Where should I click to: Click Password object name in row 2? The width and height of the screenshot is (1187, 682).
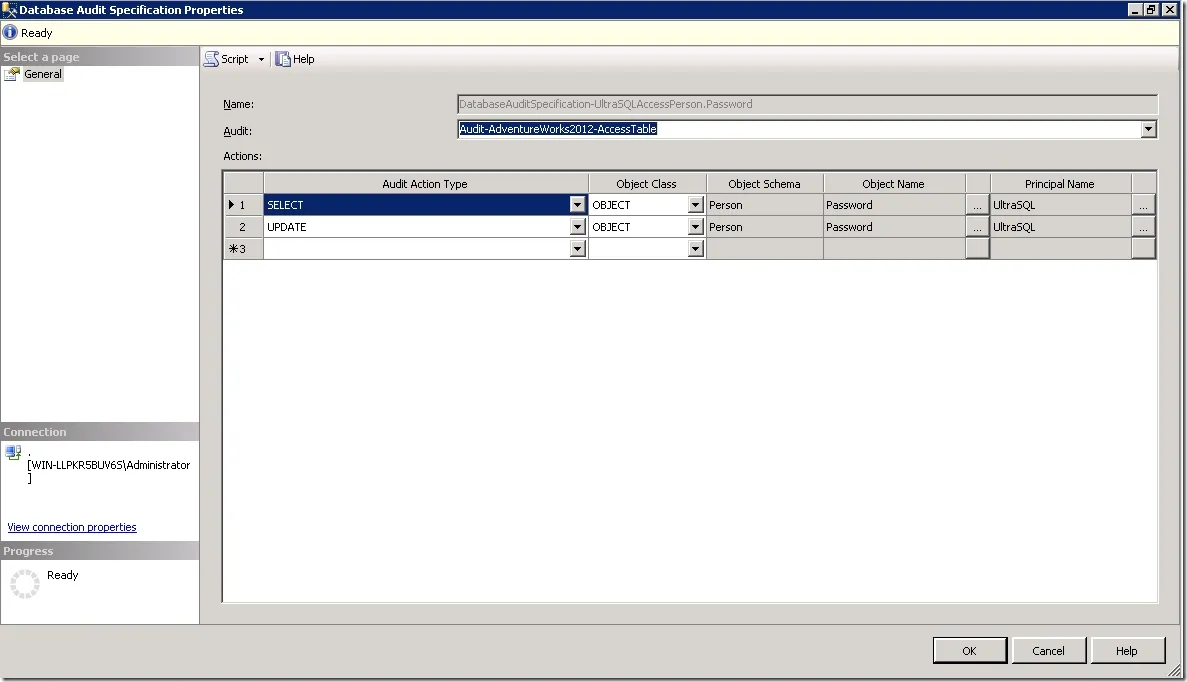[894, 227]
